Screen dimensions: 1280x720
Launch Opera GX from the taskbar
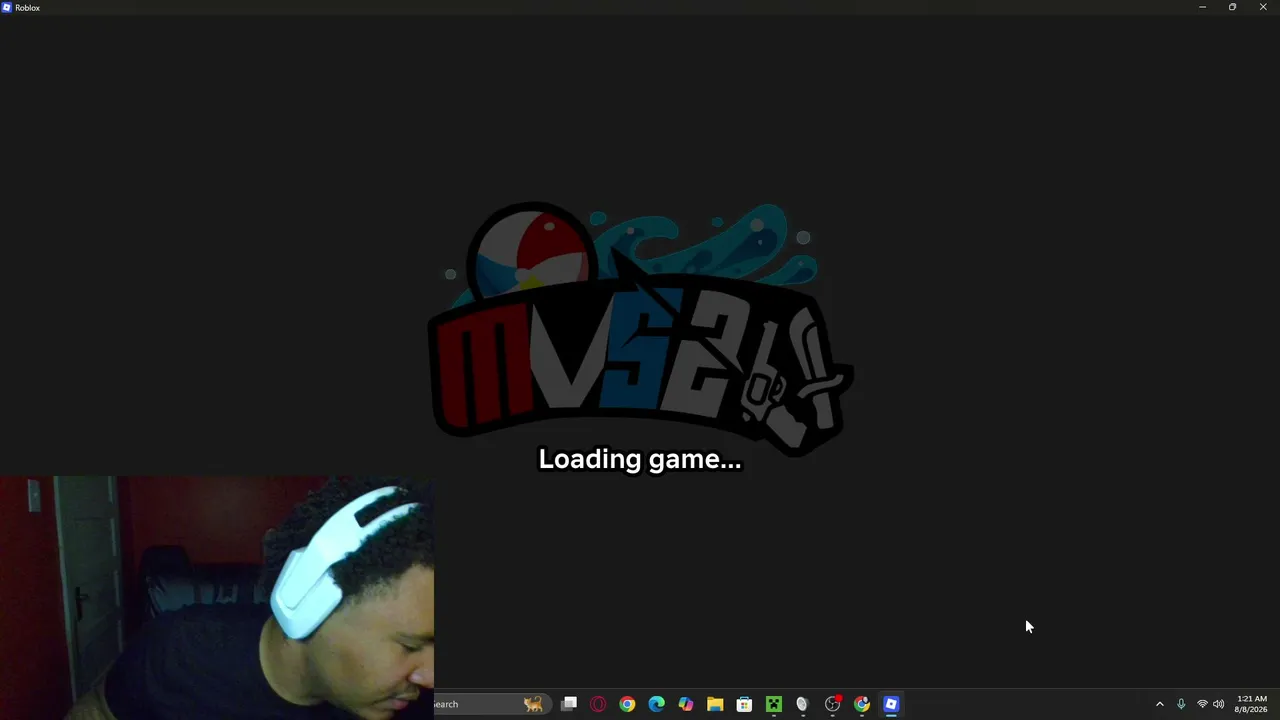point(598,704)
